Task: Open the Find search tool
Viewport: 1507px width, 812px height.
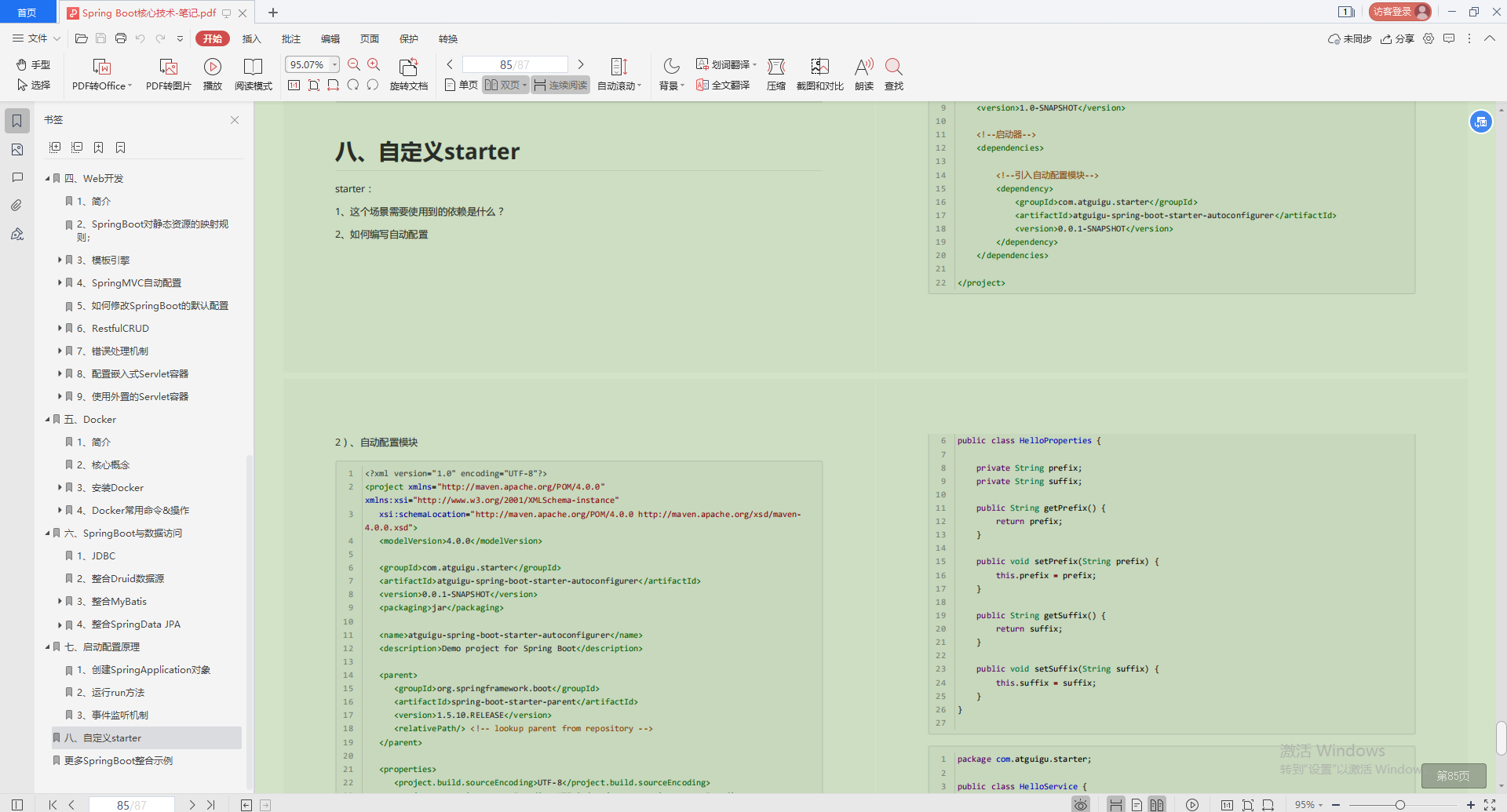Action: pos(894,75)
